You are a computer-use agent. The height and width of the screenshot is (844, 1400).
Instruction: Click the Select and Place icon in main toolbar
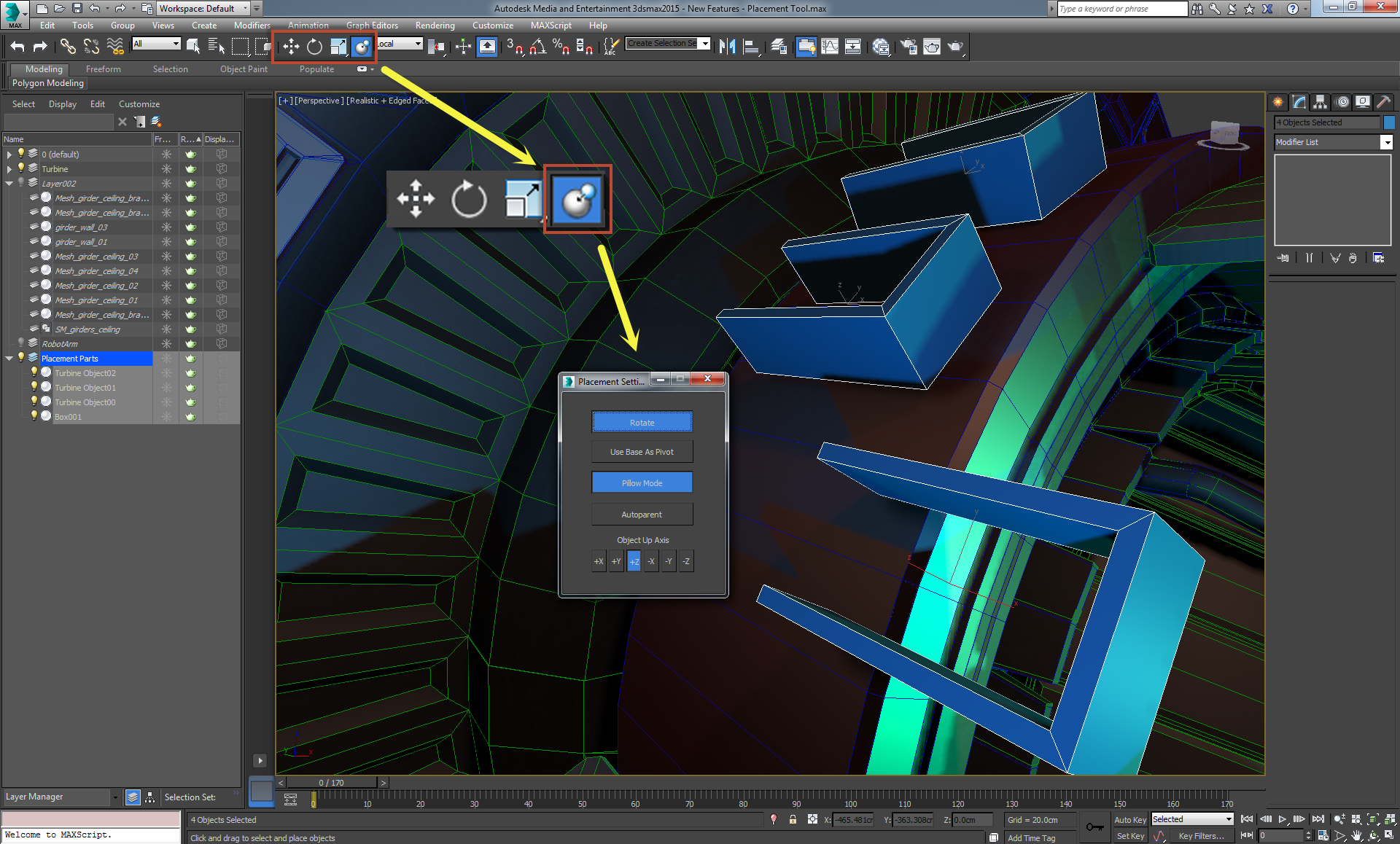click(363, 45)
